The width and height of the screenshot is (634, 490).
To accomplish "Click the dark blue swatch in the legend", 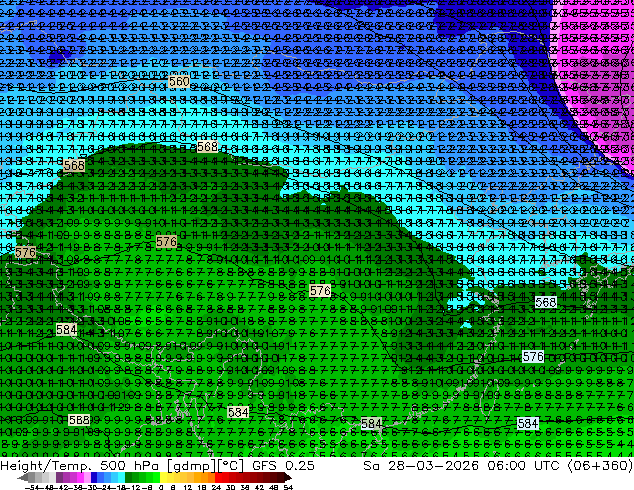I will pos(94,479).
